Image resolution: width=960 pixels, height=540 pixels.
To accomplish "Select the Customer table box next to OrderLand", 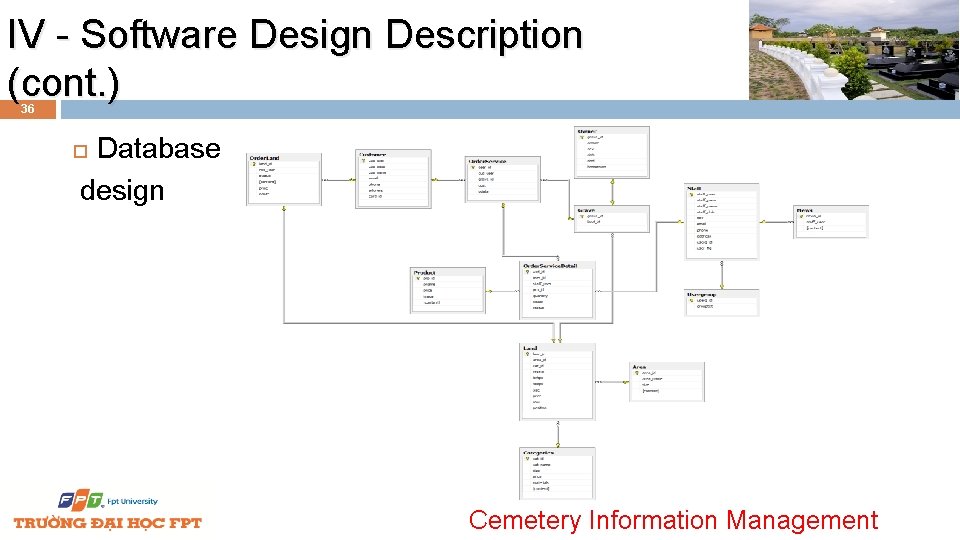I will click(393, 179).
